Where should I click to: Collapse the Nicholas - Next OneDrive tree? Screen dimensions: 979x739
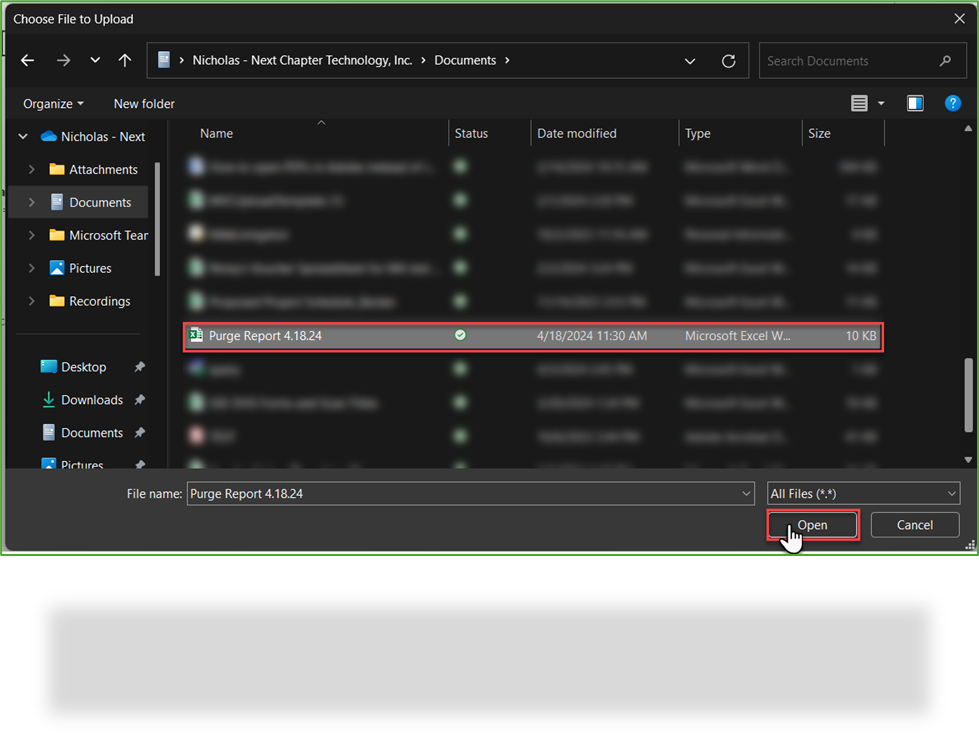tap(23, 136)
